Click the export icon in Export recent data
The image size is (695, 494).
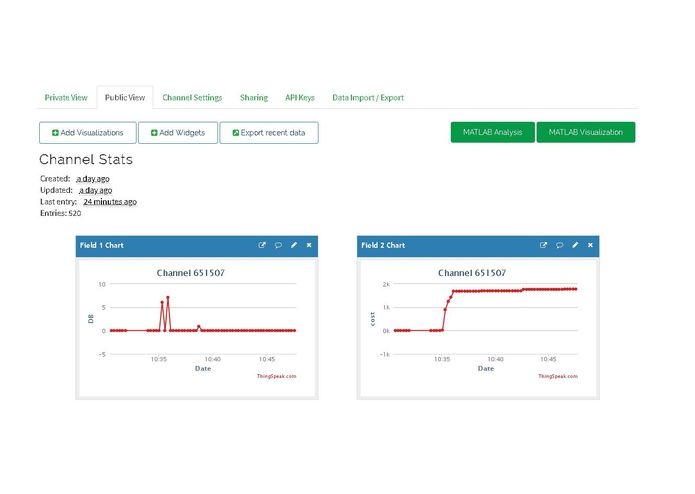[x=236, y=132]
